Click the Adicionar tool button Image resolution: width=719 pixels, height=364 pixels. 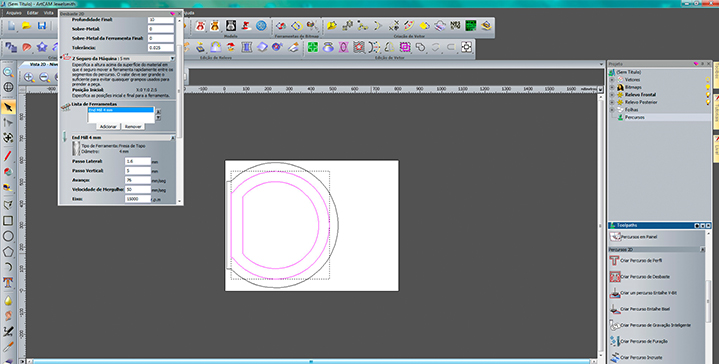pos(108,127)
